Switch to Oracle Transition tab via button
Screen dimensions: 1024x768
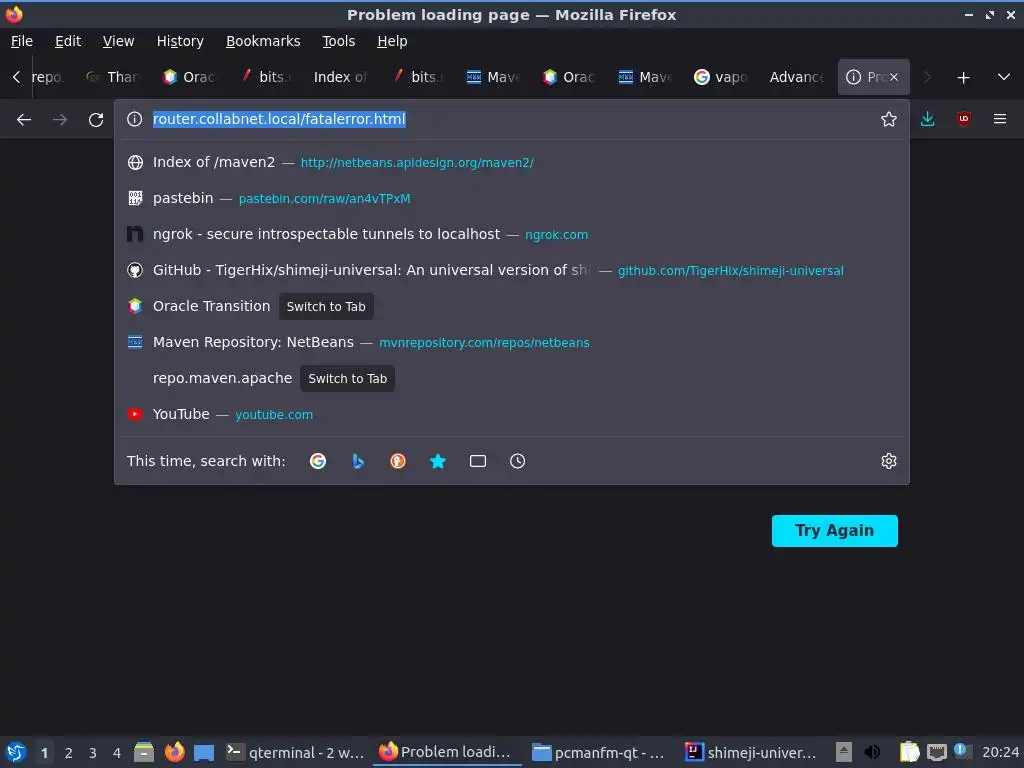[326, 306]
